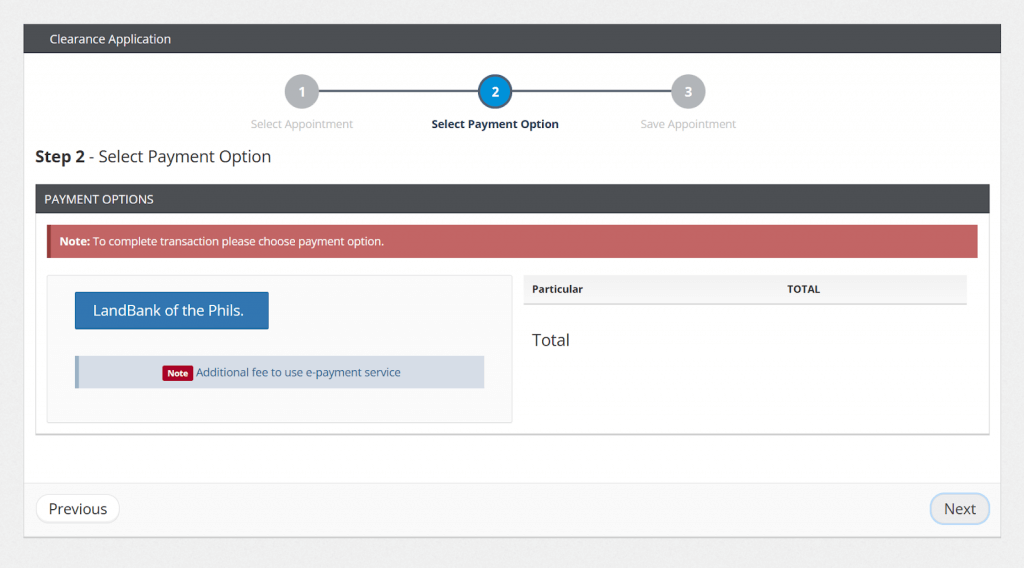Go to the Save Appointment step label
The width and height of the screenshot is (1024, 568).
[x=688, y=124]
